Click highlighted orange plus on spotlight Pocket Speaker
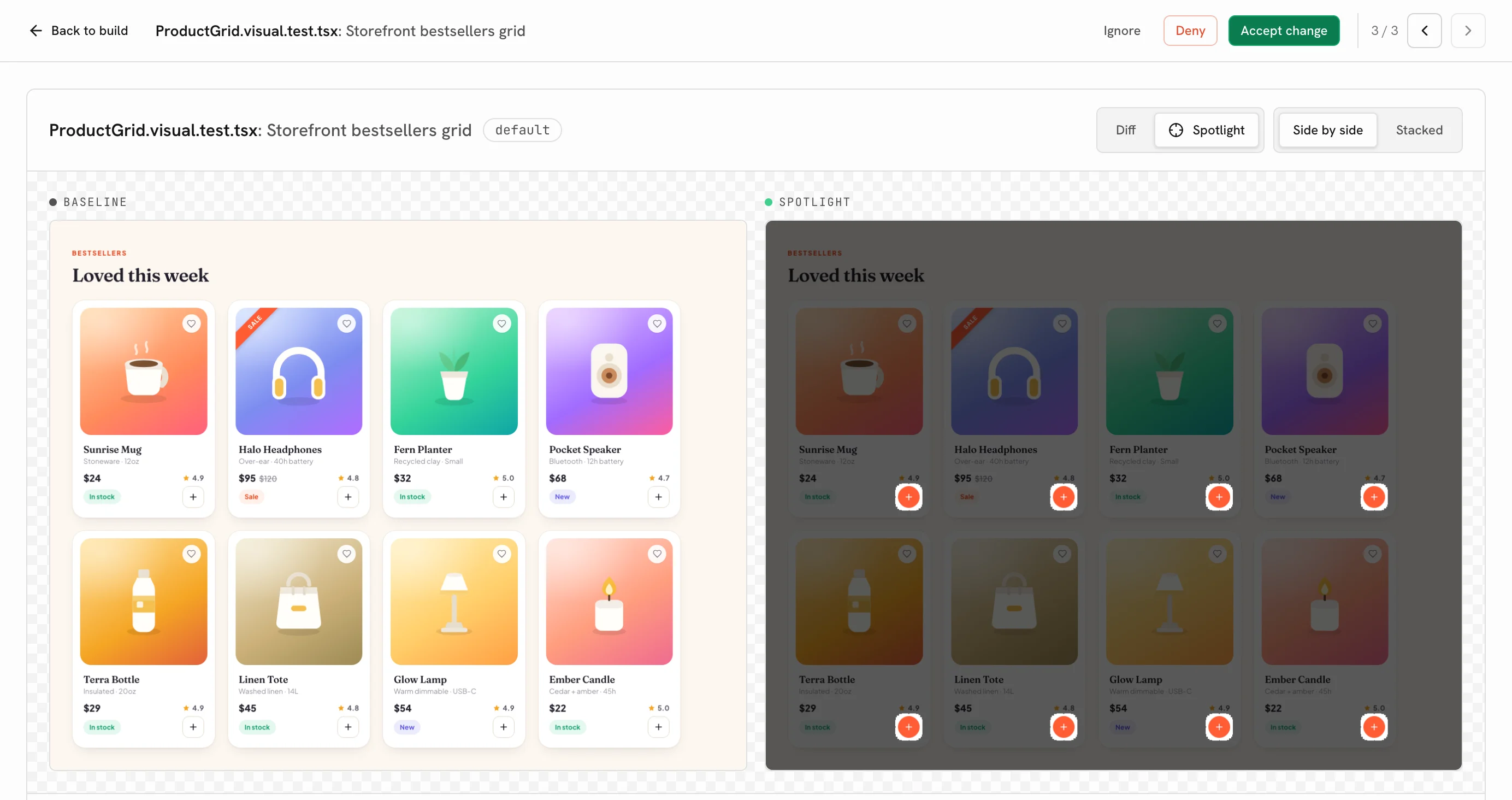Image resolution: width=1512 pixels, height=800 pixels. 1374,497
